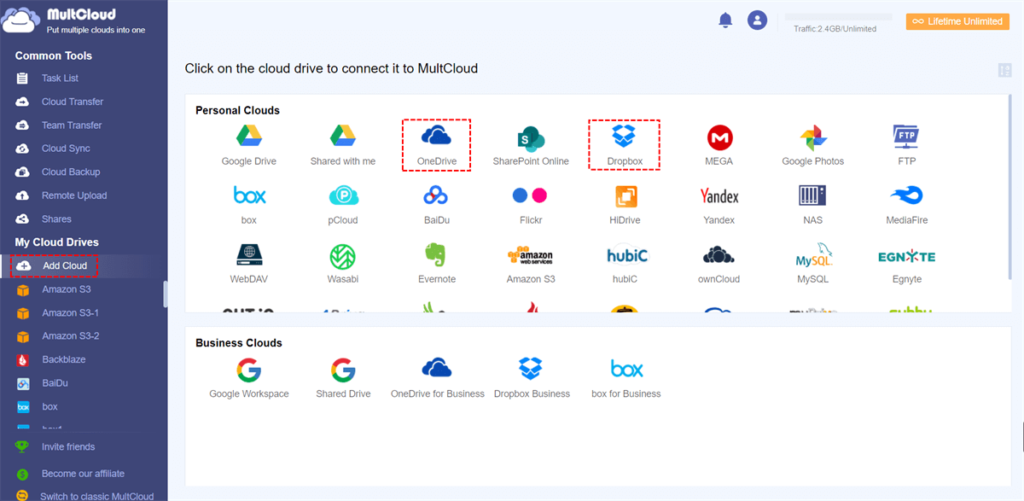Open the user account avatar
The image size is (1024, 501).
(x=757, y=20)
